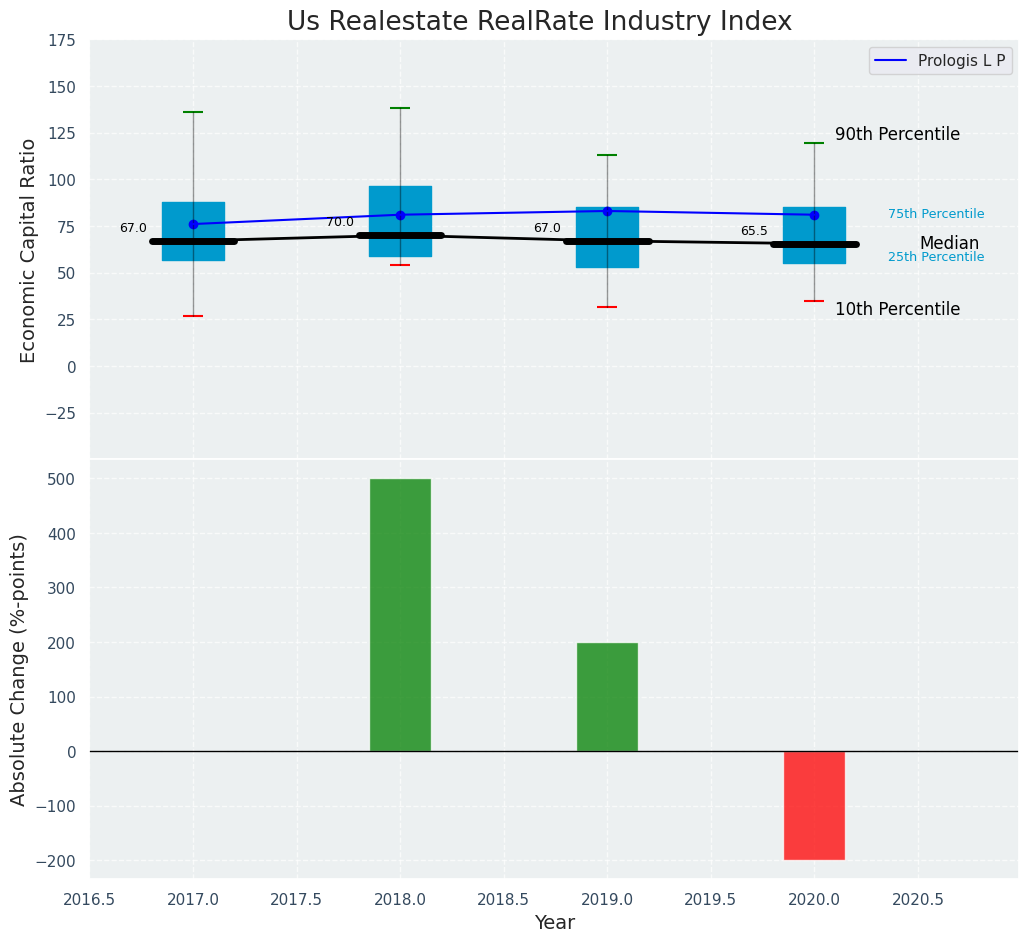Screen dimensions: 1029x942
Task: Click the blue Prologis data point for 2019
Action: click(607, 211)
